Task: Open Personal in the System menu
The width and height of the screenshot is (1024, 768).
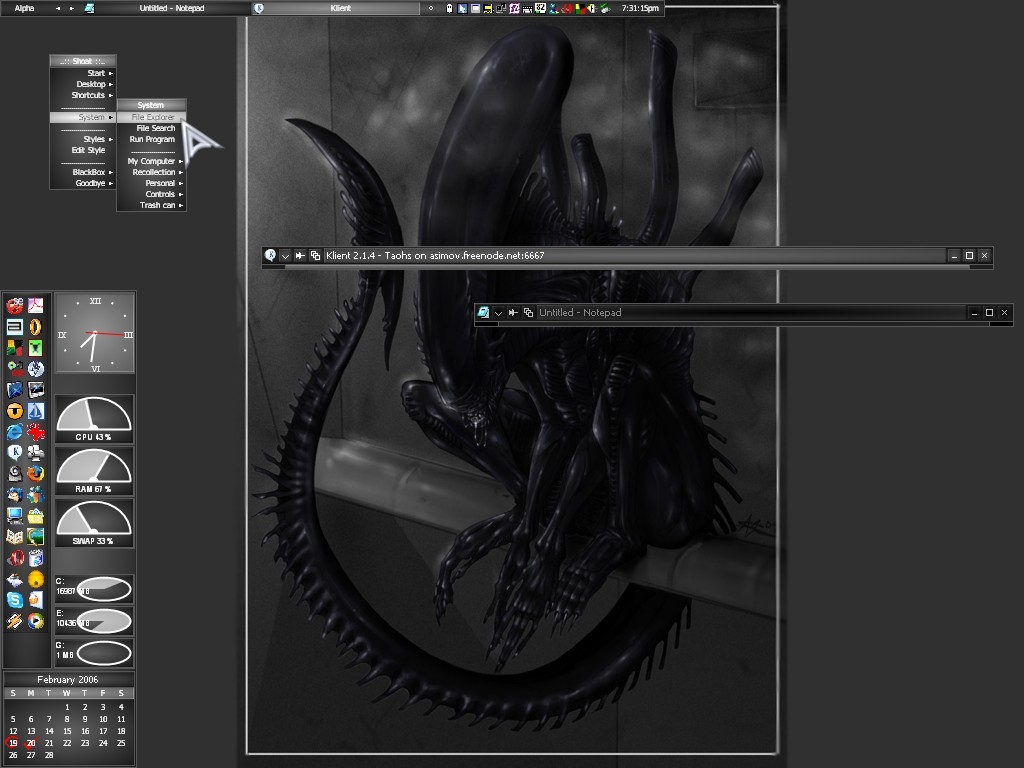Action: 152,184
